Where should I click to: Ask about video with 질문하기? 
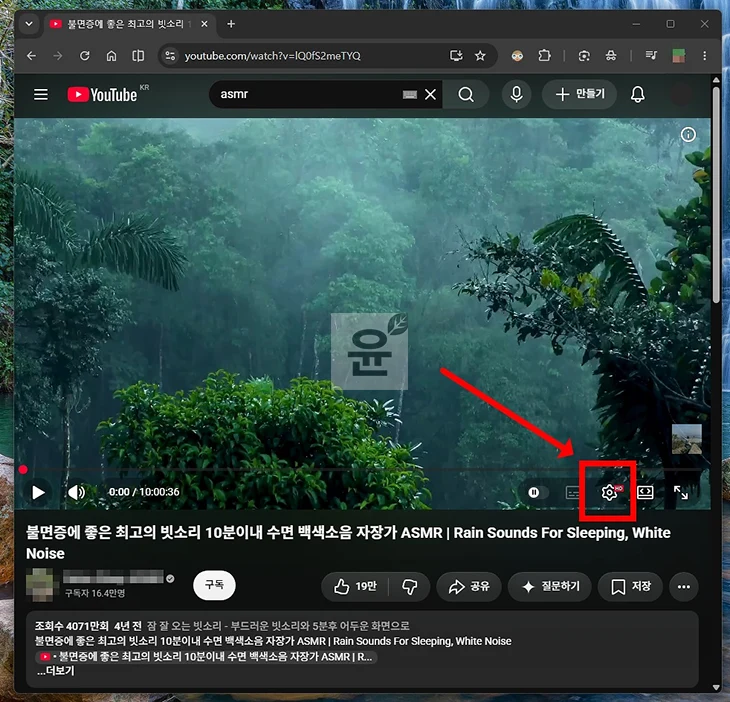(x=550, y=587)
